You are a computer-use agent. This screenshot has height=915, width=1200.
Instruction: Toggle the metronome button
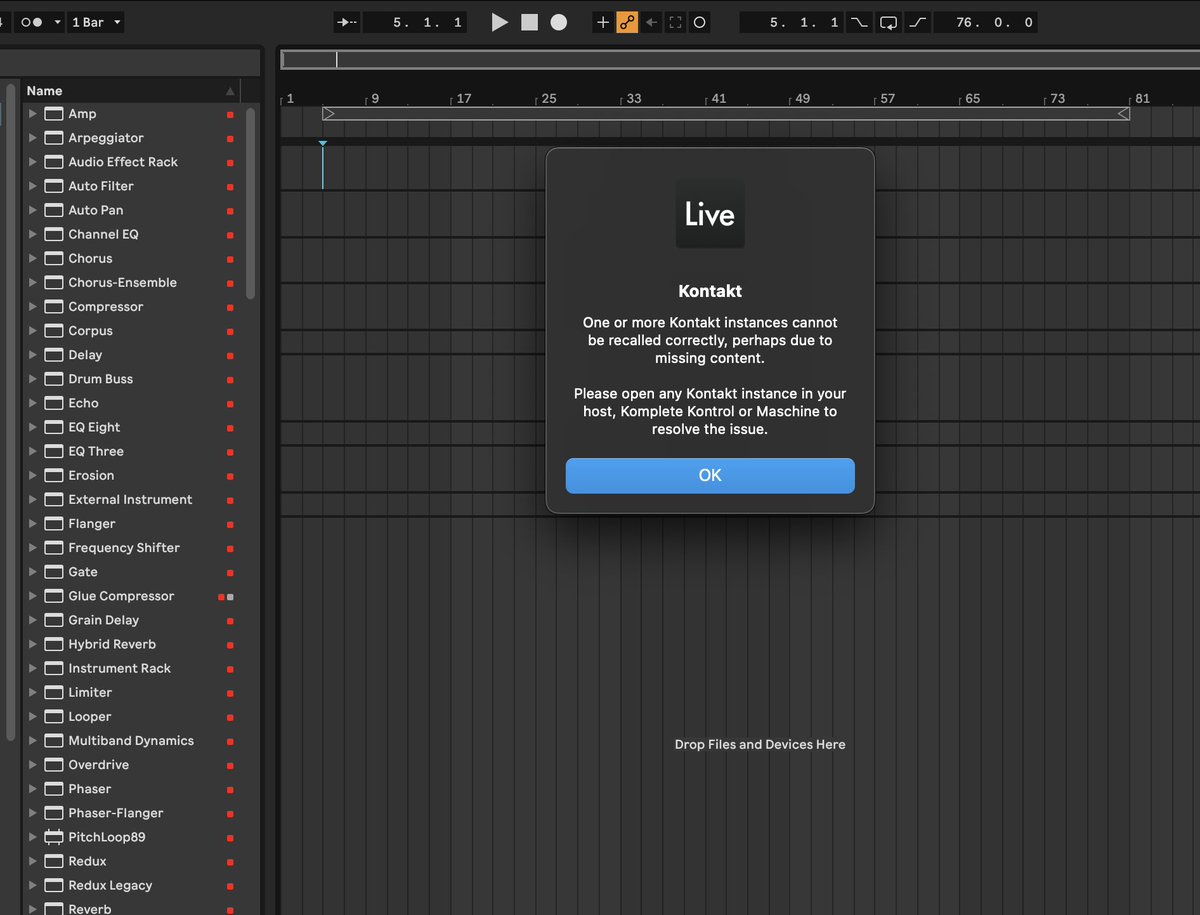32,22
